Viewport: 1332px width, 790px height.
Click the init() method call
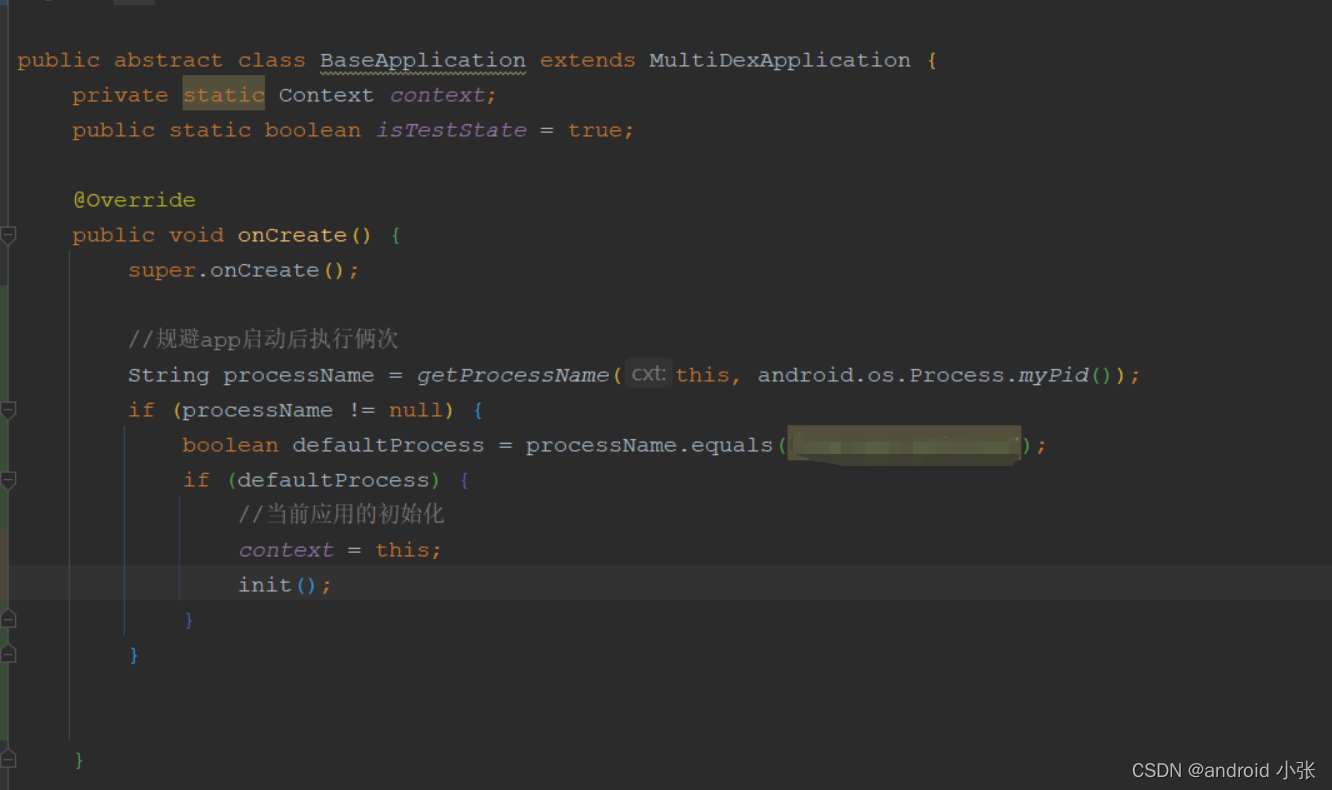coord(272,584)
